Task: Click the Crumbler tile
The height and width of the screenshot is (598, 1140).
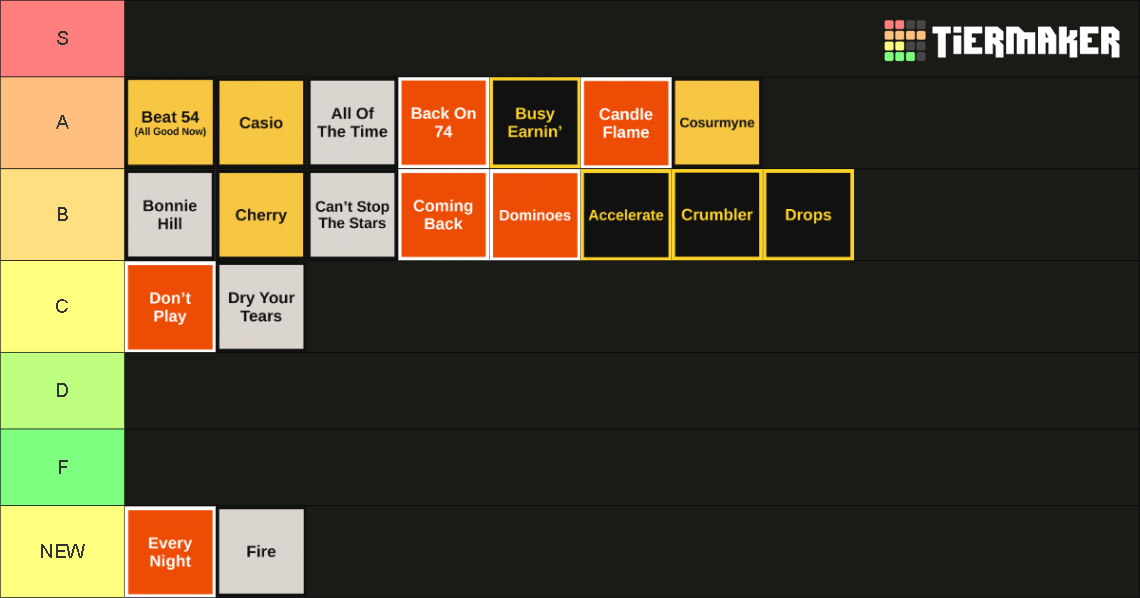Action: (x=717, y=215)
